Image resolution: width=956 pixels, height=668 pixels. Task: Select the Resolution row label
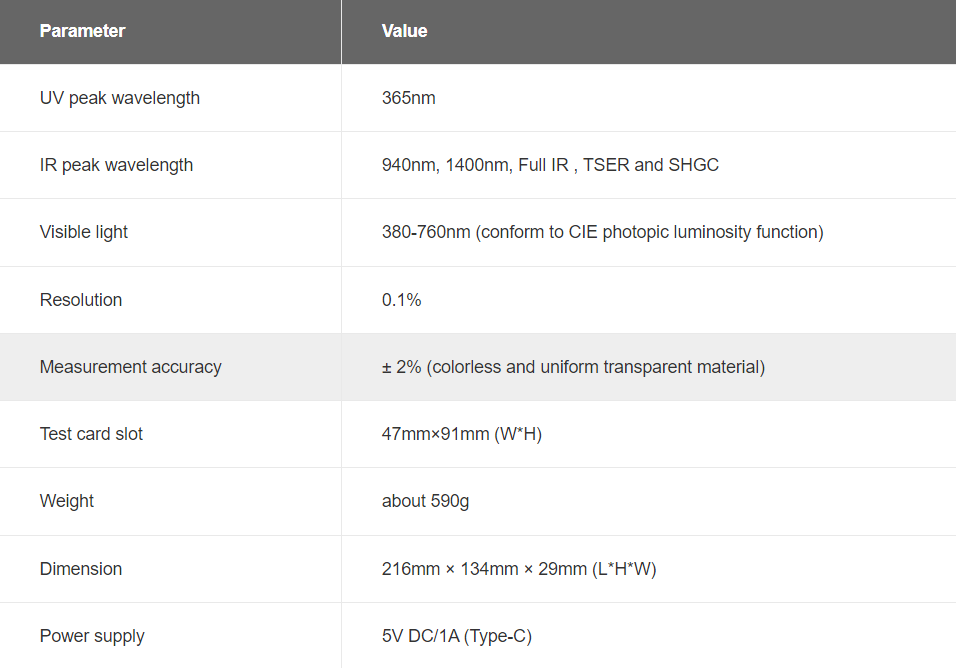tap(80, 300)
